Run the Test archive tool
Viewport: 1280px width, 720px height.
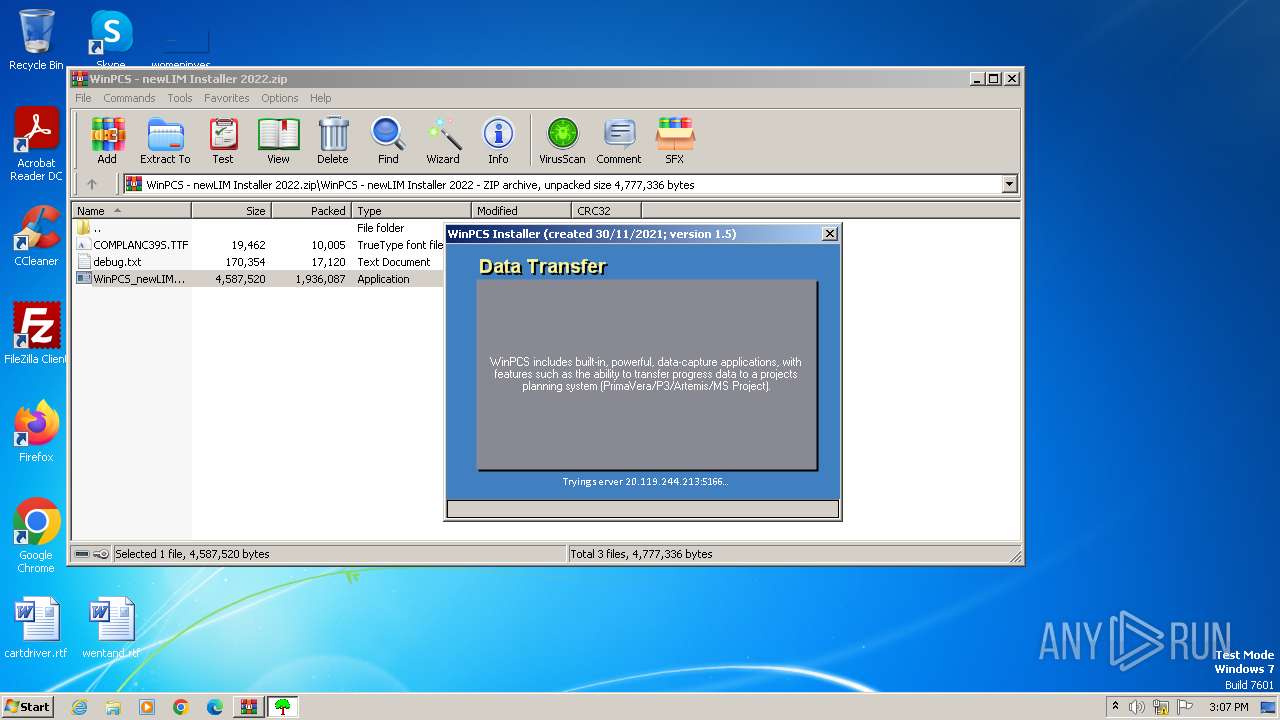223,141
